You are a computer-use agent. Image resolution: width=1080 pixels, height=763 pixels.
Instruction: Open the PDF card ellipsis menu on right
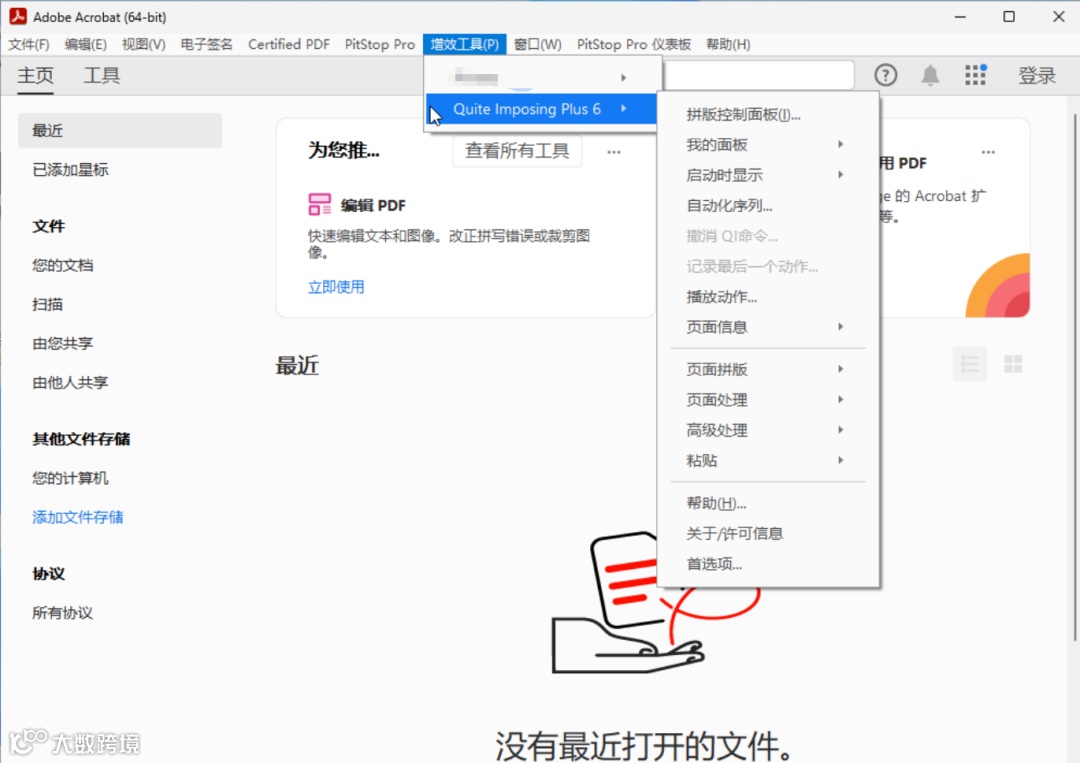[x=988, y=151]
